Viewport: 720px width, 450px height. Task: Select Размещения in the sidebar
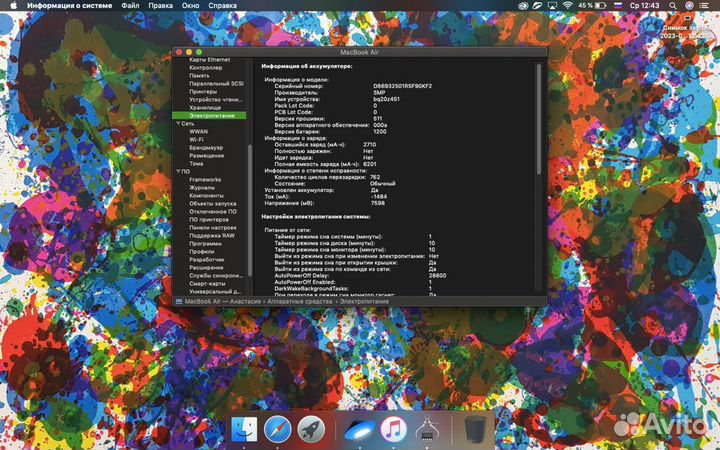[207, 156]
